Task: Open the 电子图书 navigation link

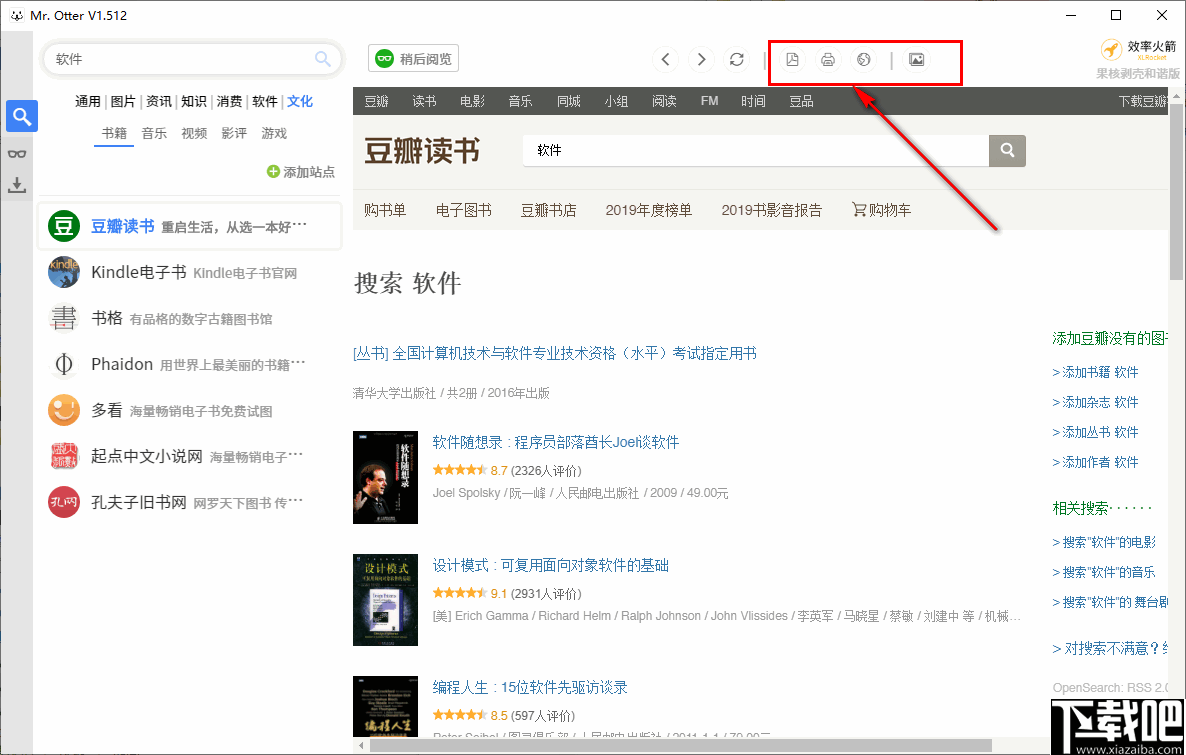Action: pos(464,210)
